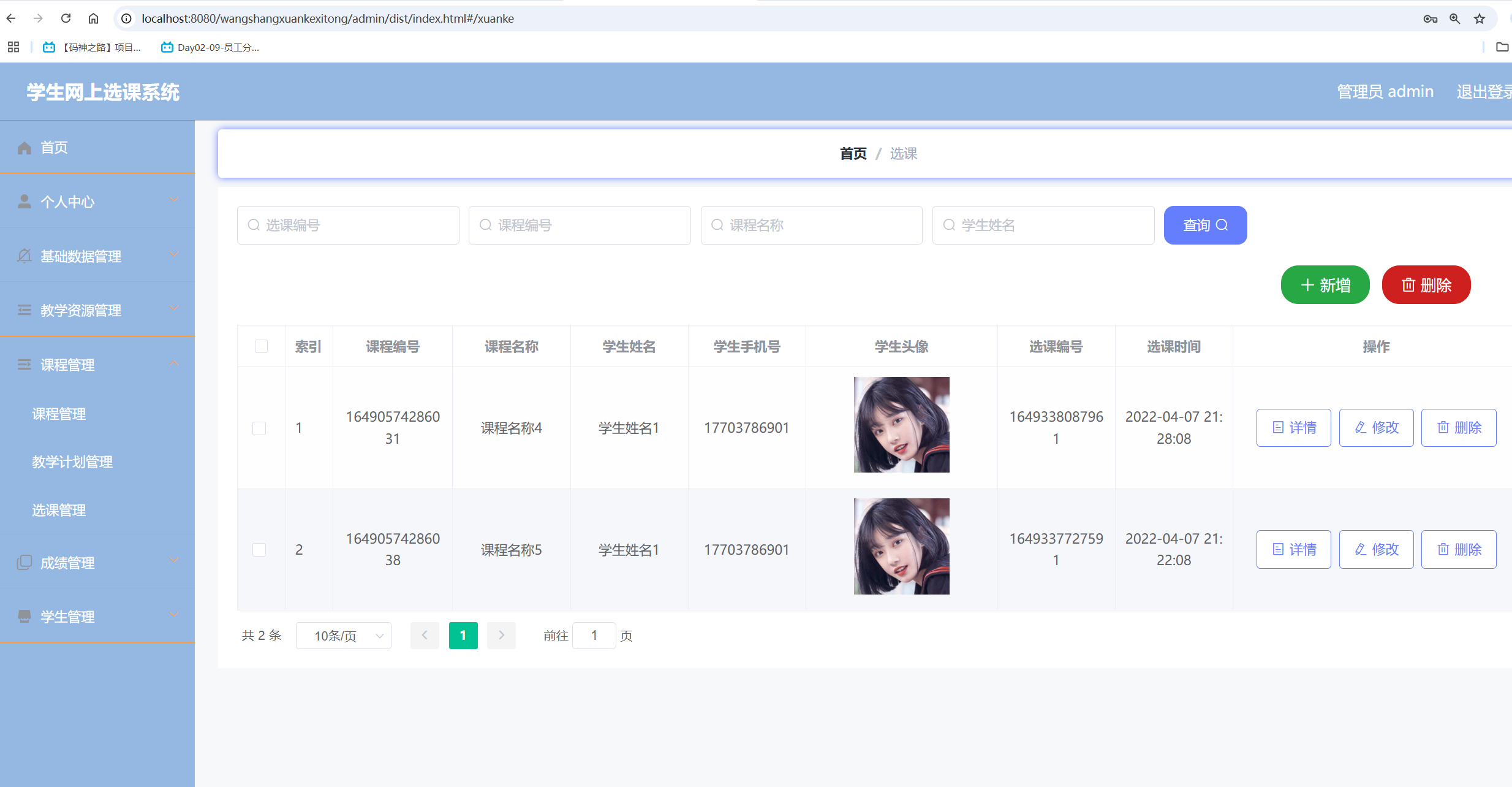Toggle the select-all checkbox in table header
This screenshot has height=787, width=1512.
[261, 346]
